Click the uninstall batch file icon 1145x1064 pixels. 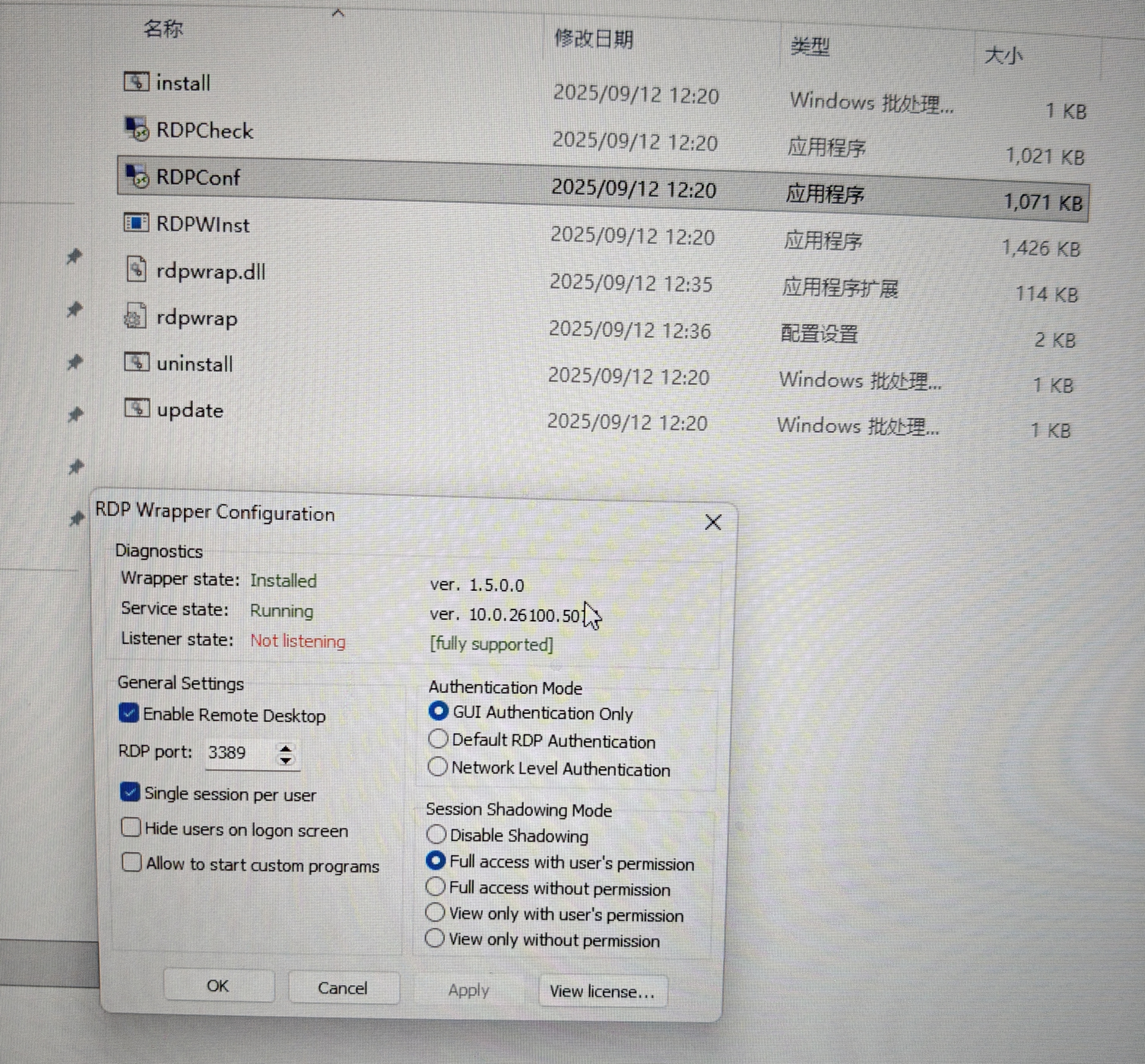136,362
